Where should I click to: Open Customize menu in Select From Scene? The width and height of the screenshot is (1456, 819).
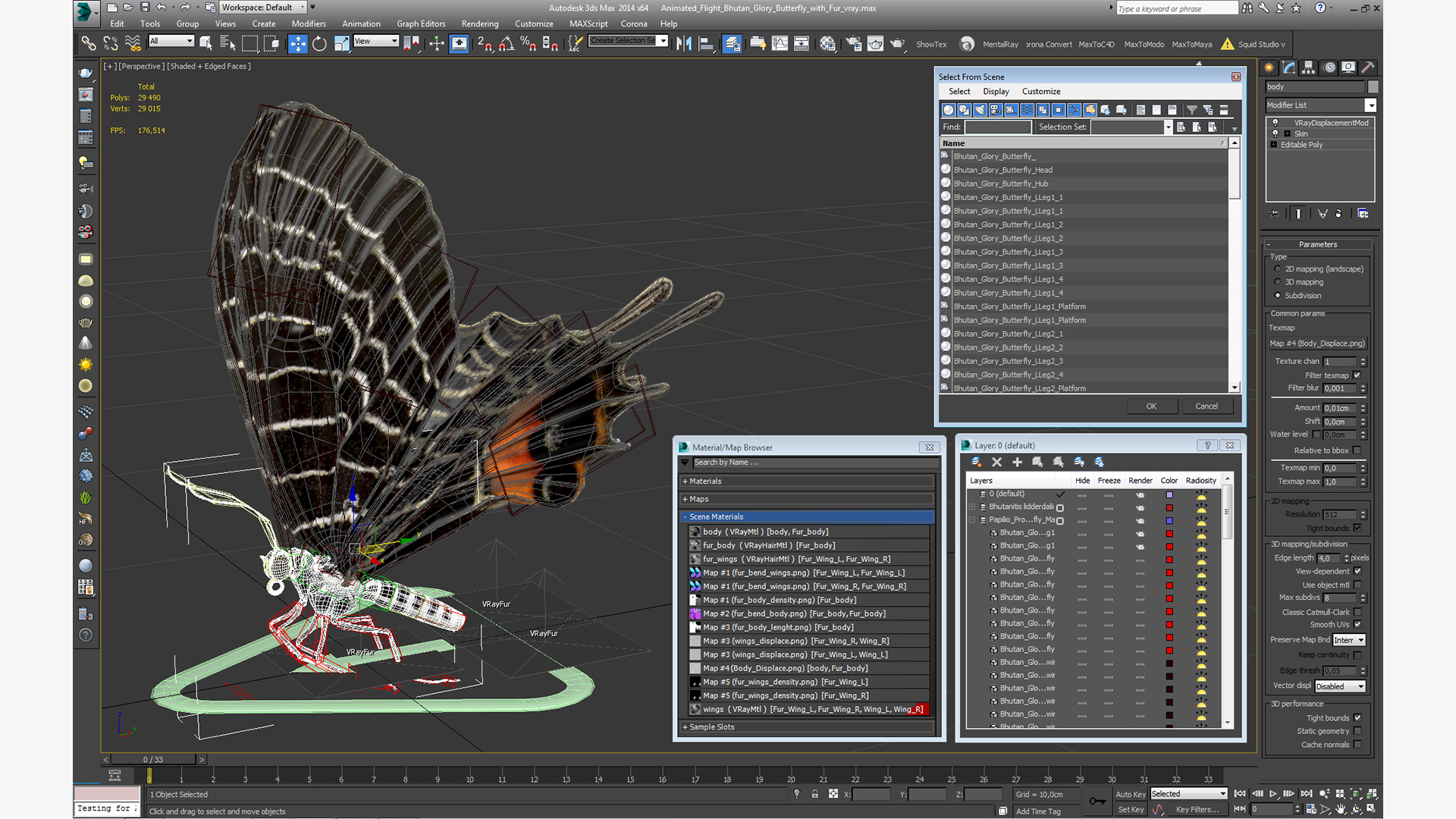1041,91
